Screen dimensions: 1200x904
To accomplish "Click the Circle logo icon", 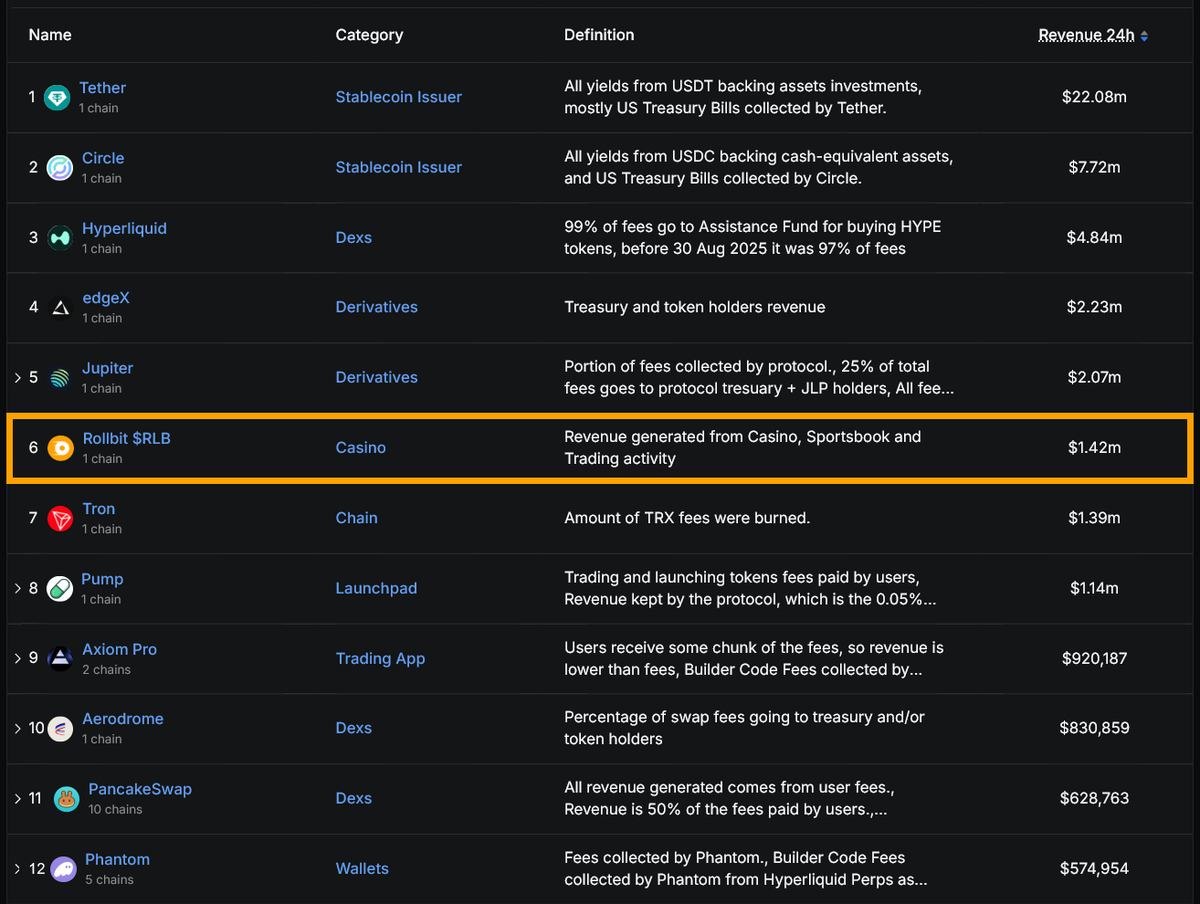I will click(x=60, y=168).
